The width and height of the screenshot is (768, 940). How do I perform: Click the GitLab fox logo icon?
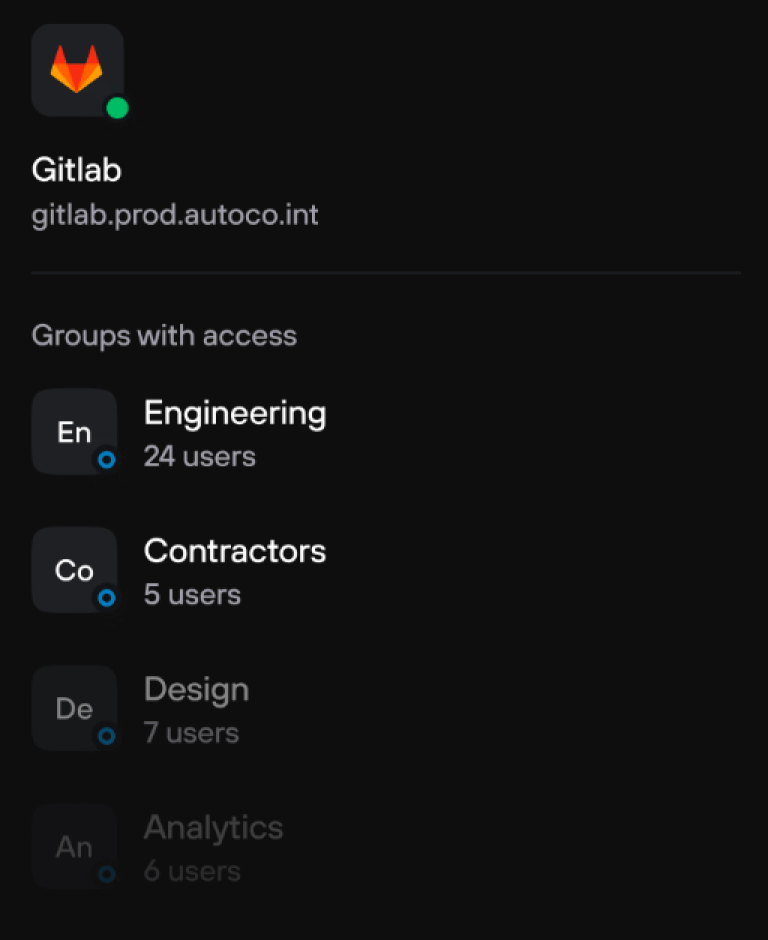(77, 71)
